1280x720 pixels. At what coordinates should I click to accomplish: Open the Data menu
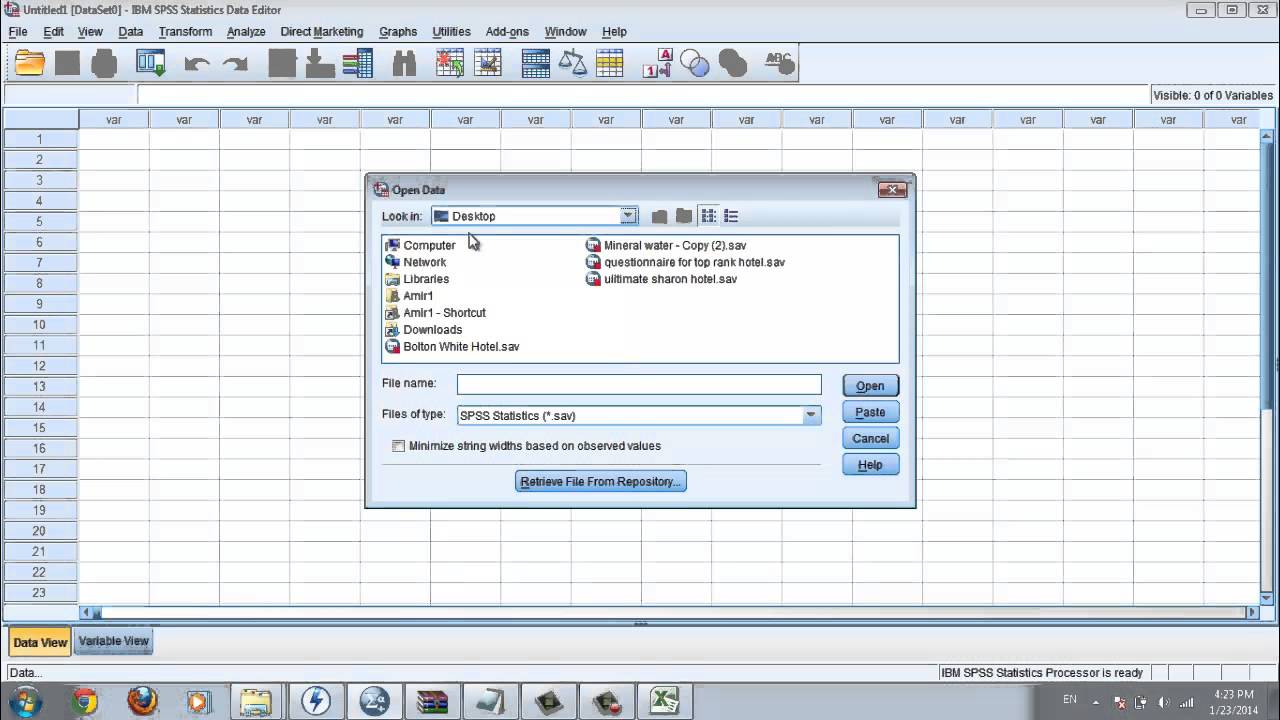(x=131, y=32)
